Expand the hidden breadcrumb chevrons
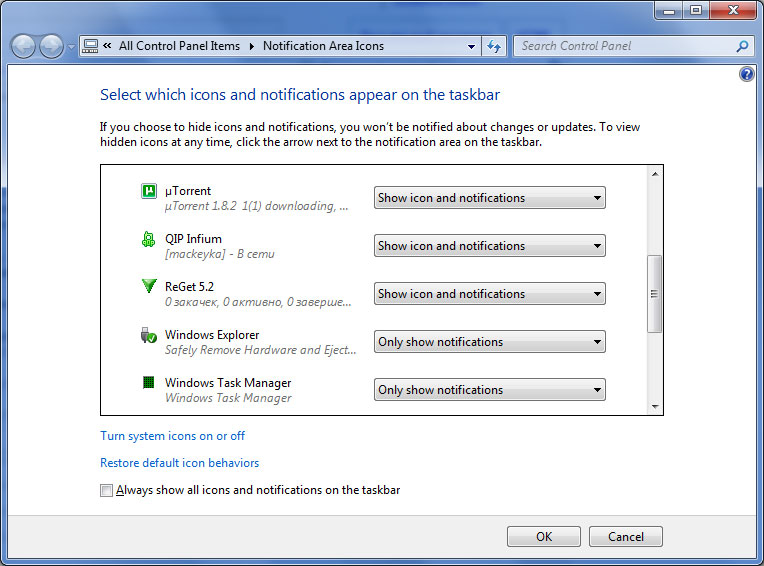This screenshot has height=566, width=764. (107, 46)
